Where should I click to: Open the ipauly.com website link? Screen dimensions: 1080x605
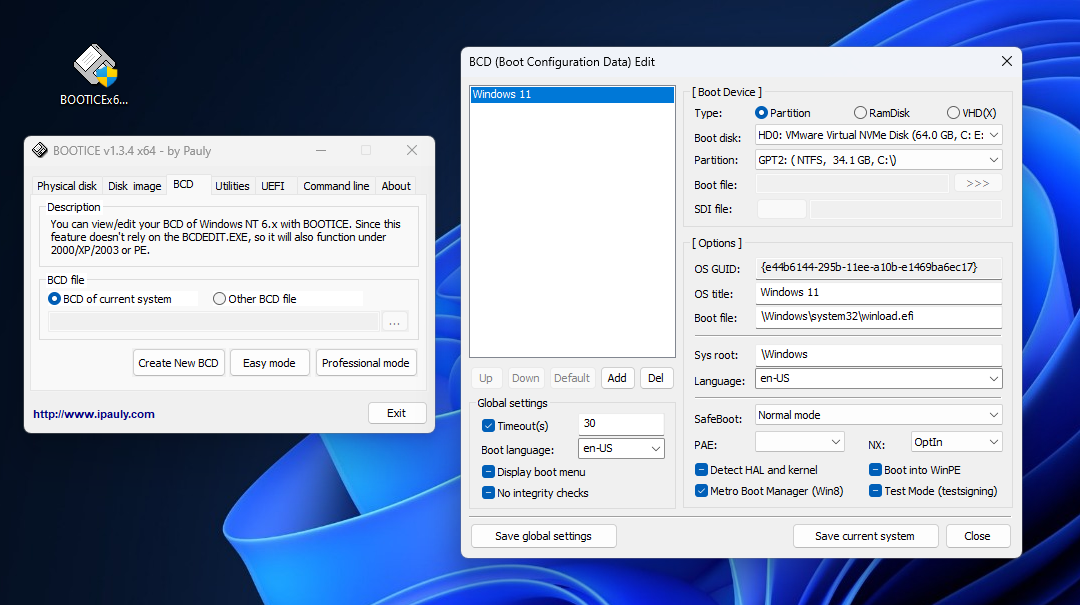click(x=94, y=414)
